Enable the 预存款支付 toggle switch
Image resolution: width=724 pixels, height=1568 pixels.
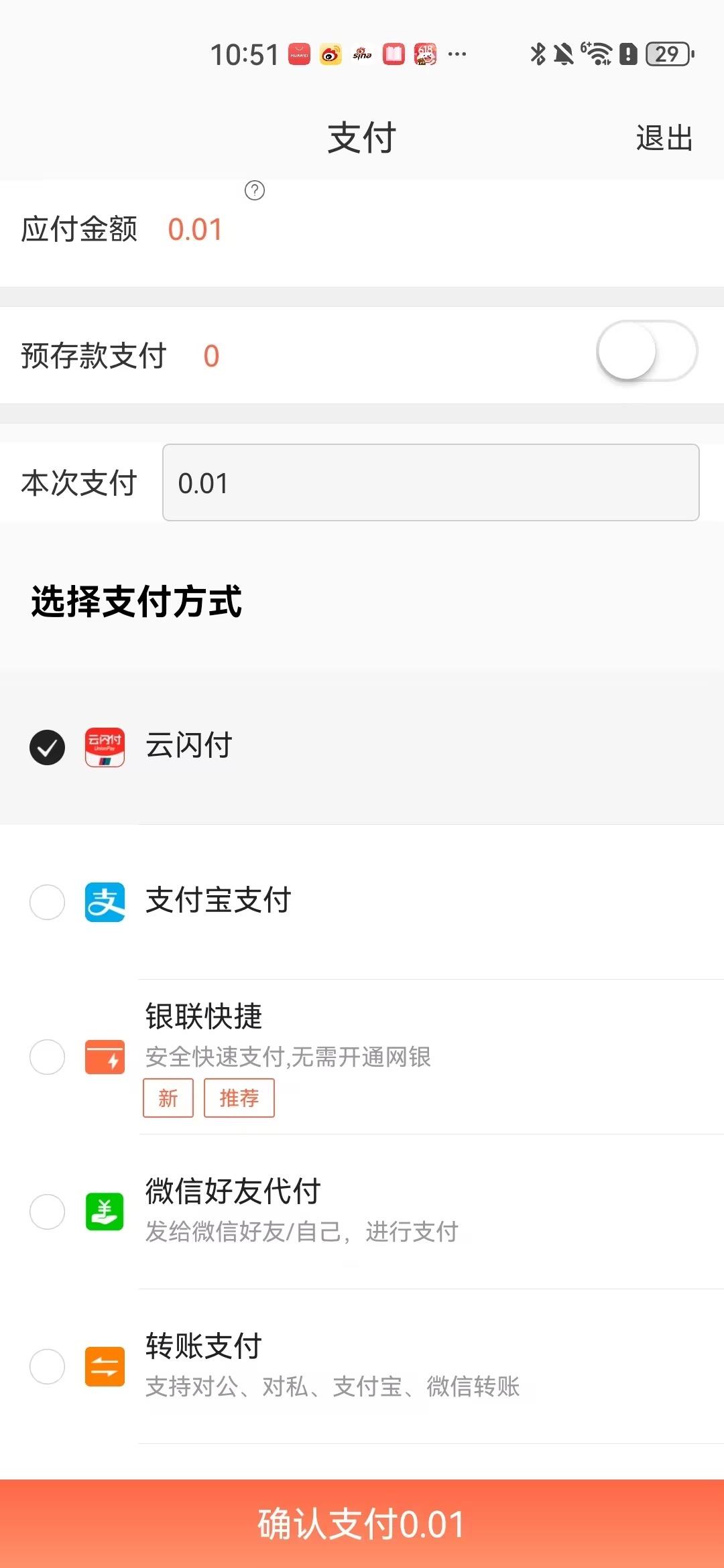point(647,351)
